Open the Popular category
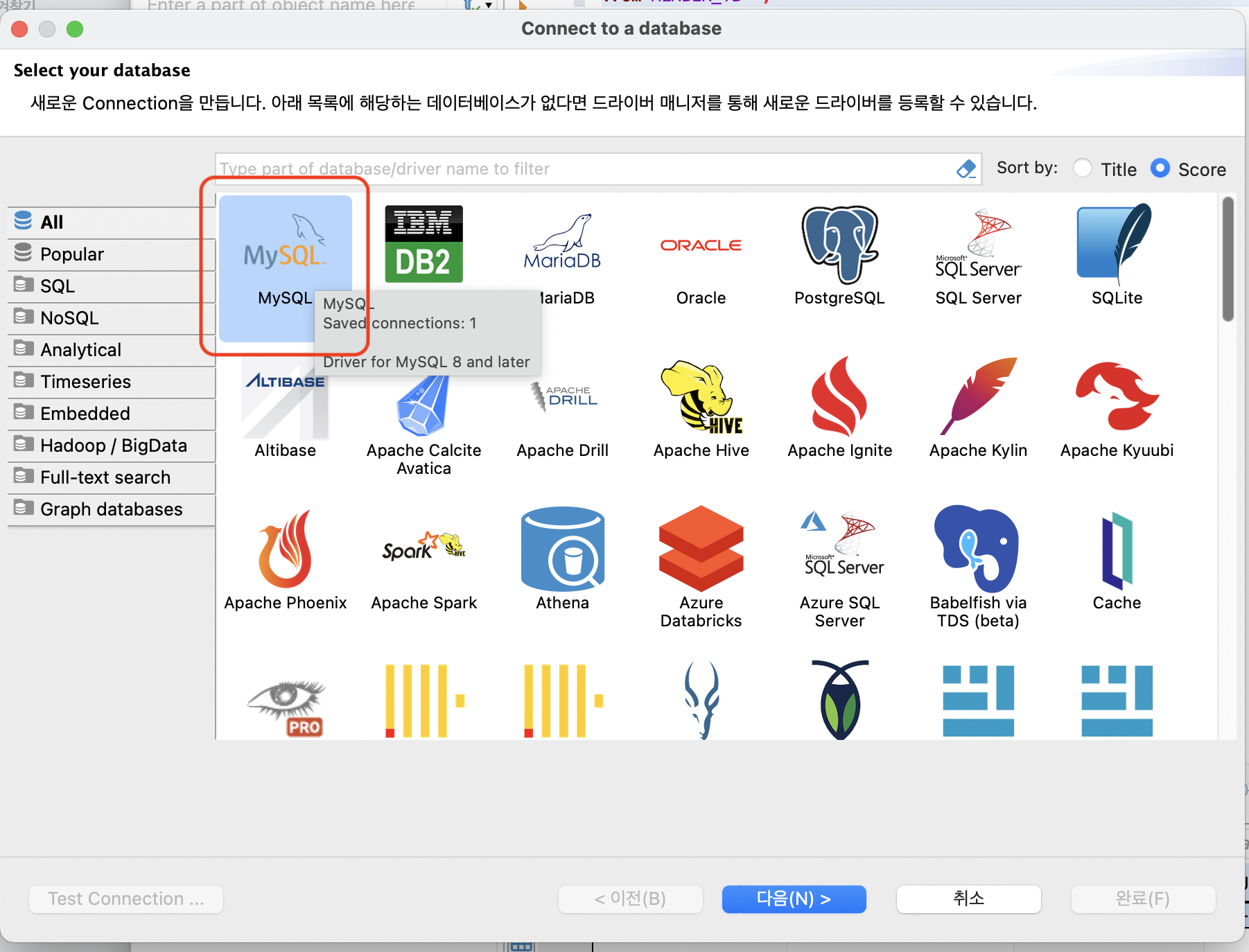 112,254
